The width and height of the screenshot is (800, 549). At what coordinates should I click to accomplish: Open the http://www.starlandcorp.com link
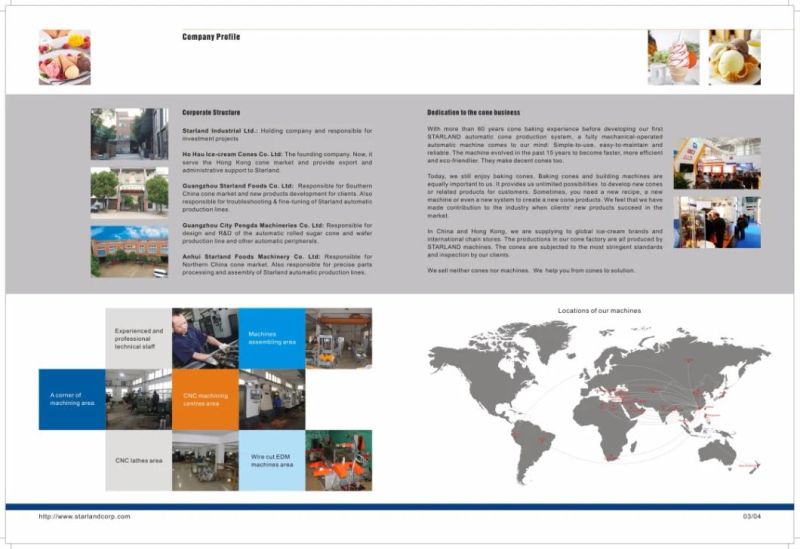click(x=84, y=516)
